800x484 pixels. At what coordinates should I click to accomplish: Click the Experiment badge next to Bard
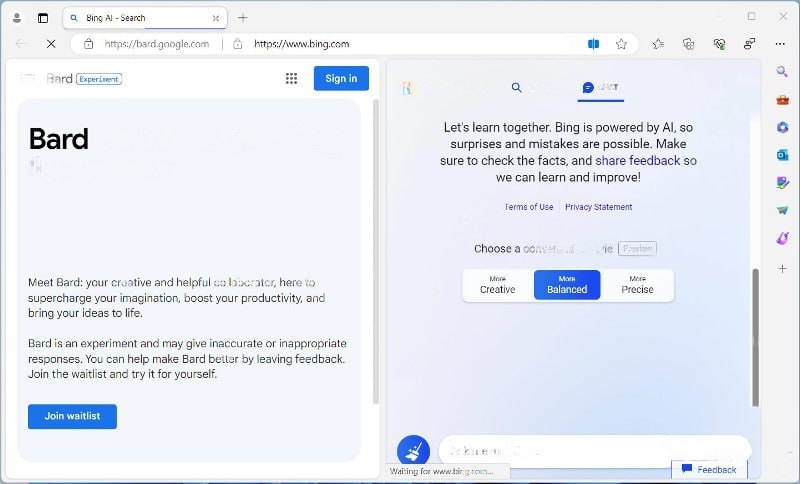coord(99,79)
